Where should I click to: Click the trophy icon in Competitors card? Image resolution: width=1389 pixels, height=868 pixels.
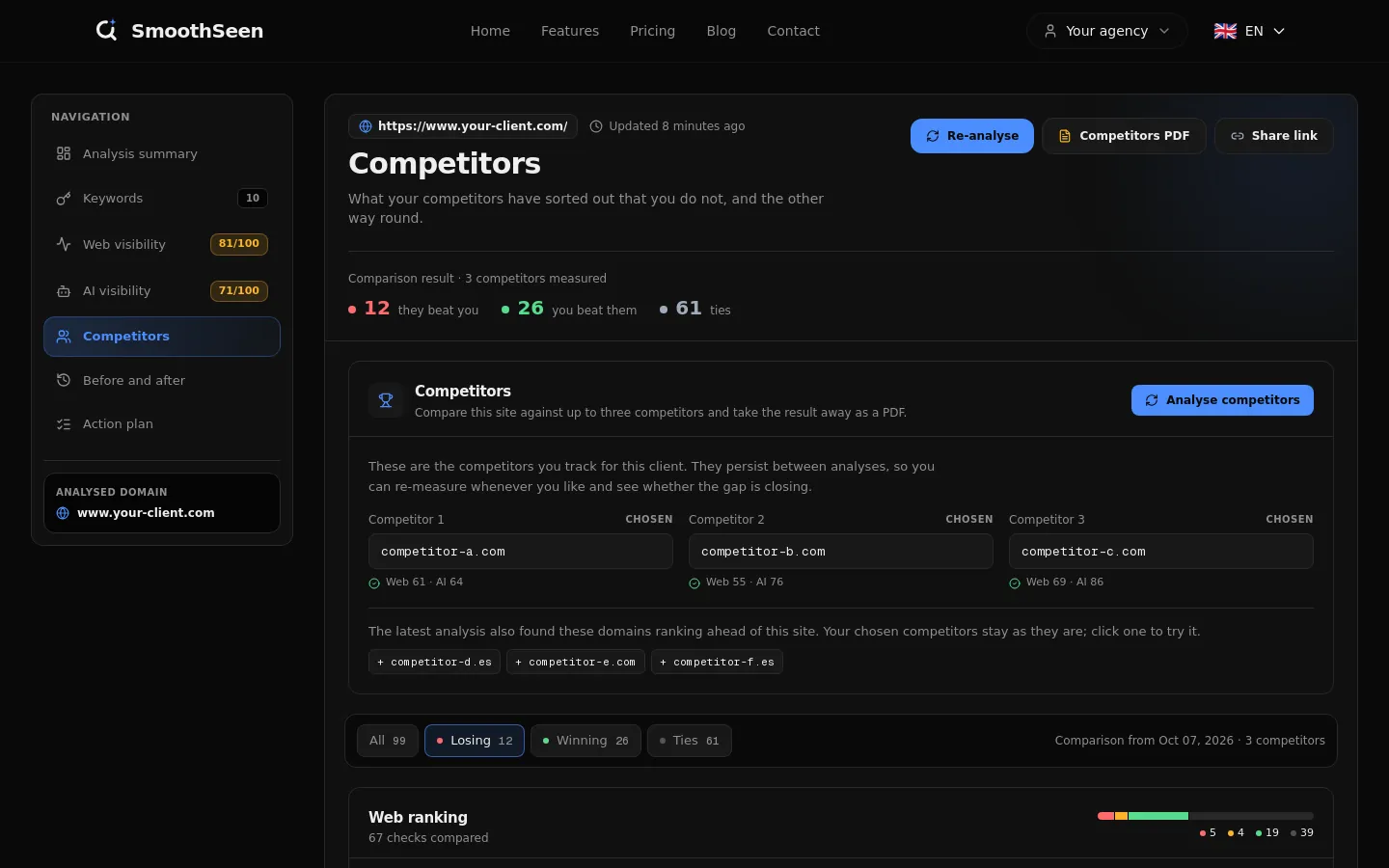(x=386, y=400)
